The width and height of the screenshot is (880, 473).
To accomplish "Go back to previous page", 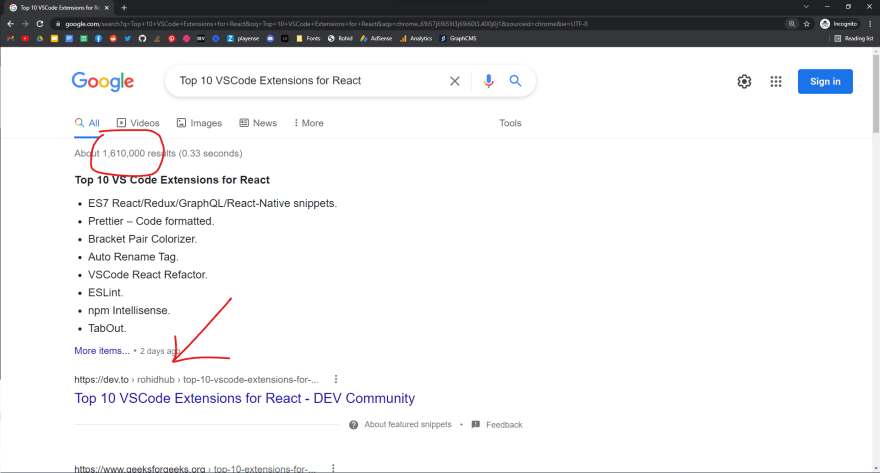I will click(x=11, y=24).
